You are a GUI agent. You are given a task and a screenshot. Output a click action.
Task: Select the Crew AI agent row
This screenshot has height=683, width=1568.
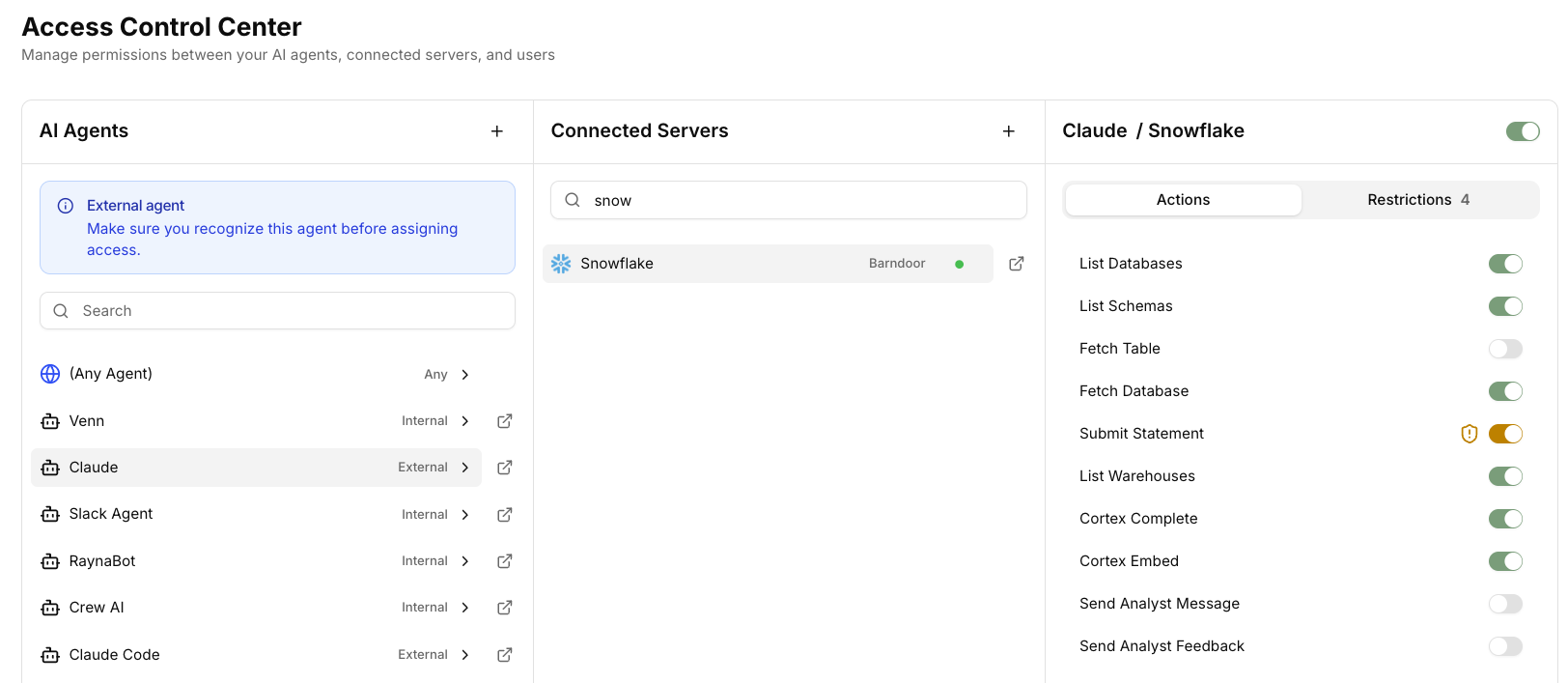pyautogui.click(x=256, y=608)
